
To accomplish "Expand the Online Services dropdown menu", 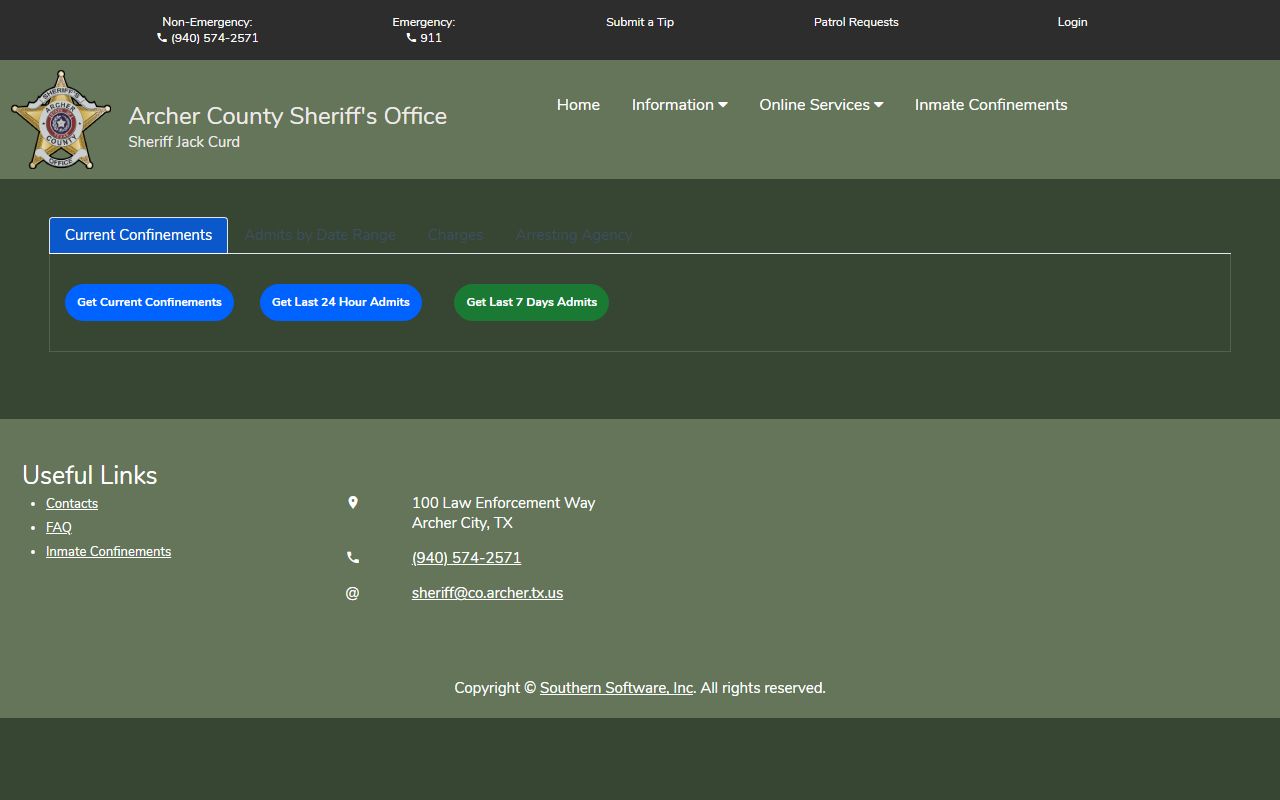I will tap(821, 105).
